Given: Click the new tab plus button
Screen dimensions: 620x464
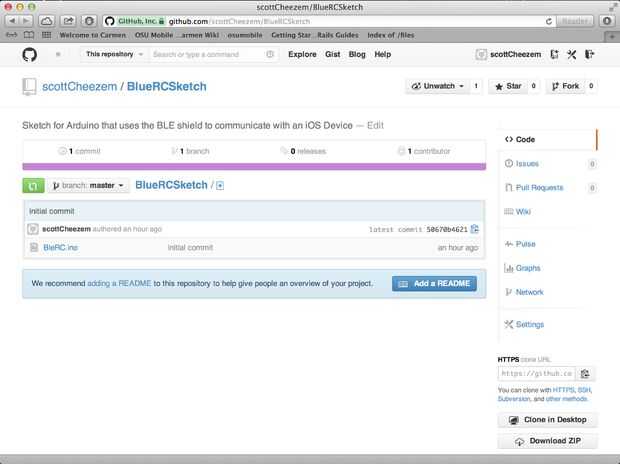Looking at the screenshot, I should (612, 36).
